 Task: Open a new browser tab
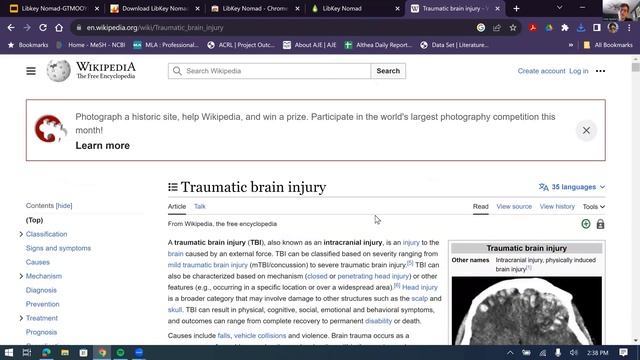tap(516, 9)
